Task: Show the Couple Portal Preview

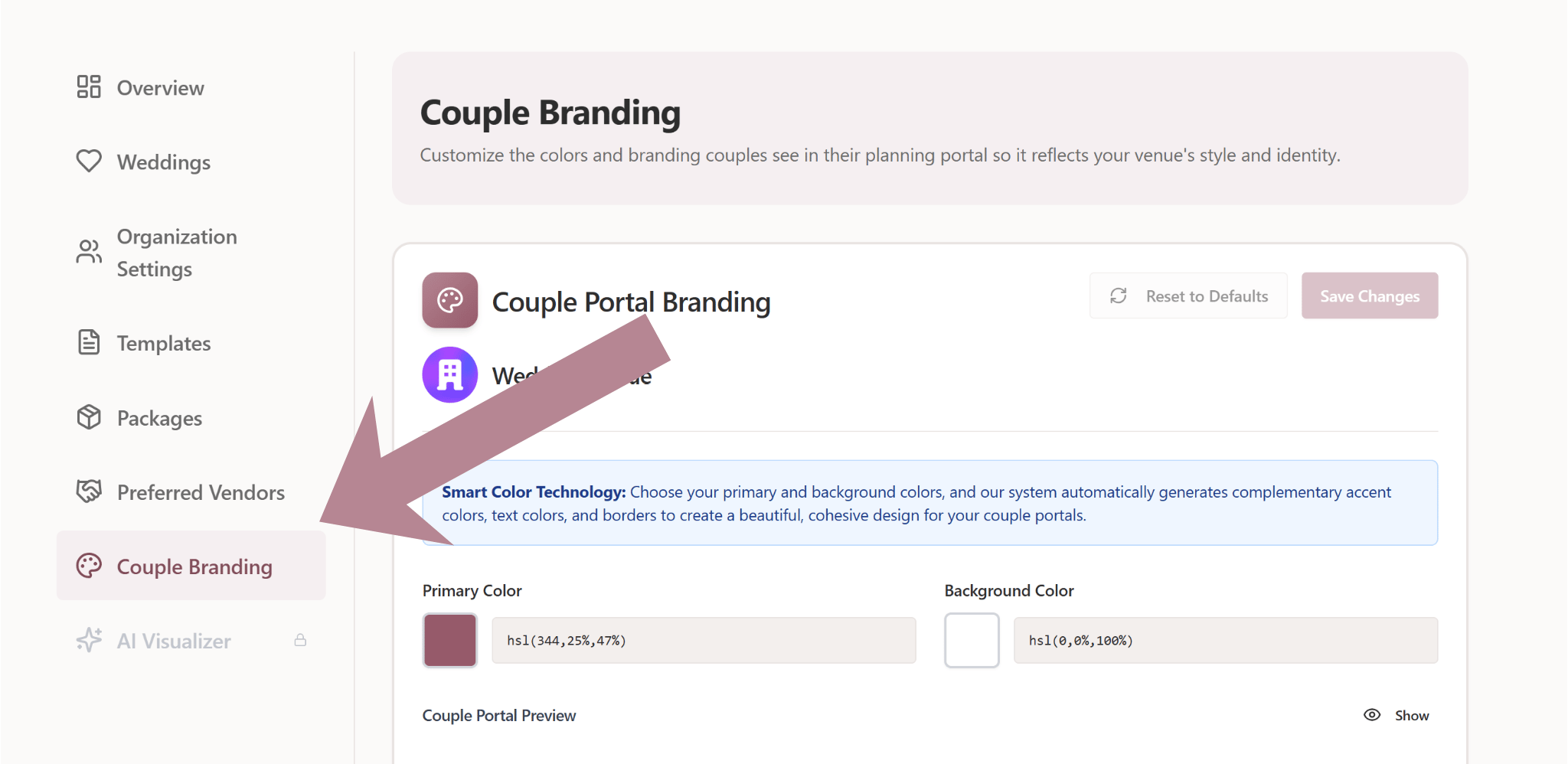Action: (1396, 715)
